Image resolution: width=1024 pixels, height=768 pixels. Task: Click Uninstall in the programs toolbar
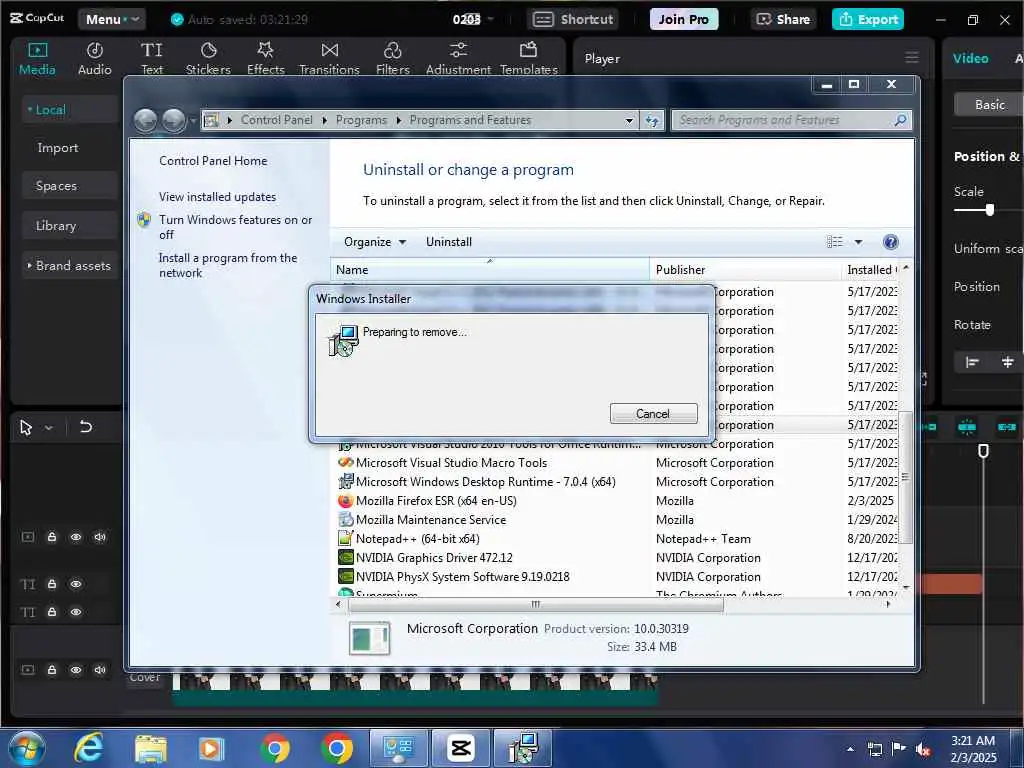pyautogui.click(x=449, y=242)
